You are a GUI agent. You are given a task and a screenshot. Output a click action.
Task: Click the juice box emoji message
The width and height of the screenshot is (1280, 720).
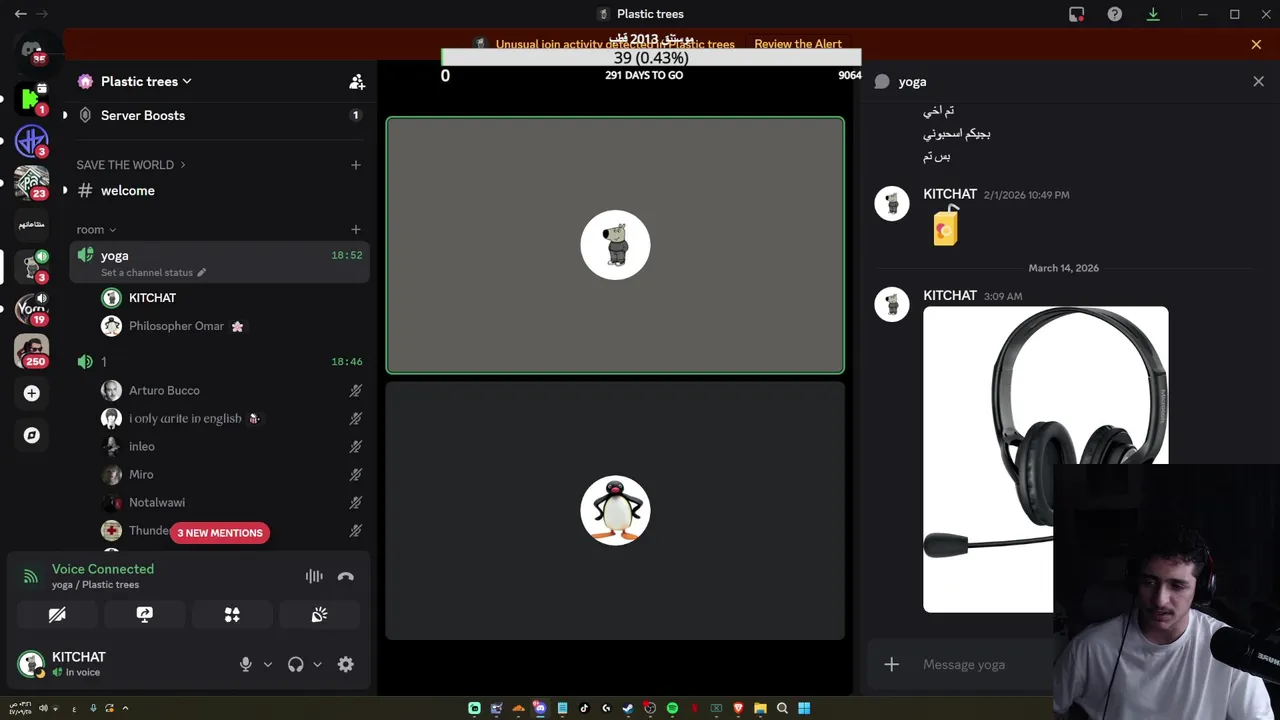[x=945, y=228]
